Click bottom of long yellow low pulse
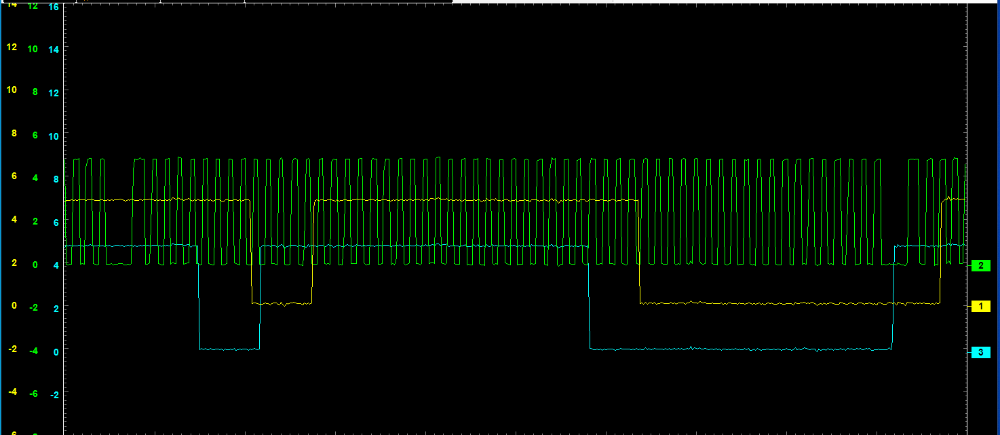 [790, 303]
